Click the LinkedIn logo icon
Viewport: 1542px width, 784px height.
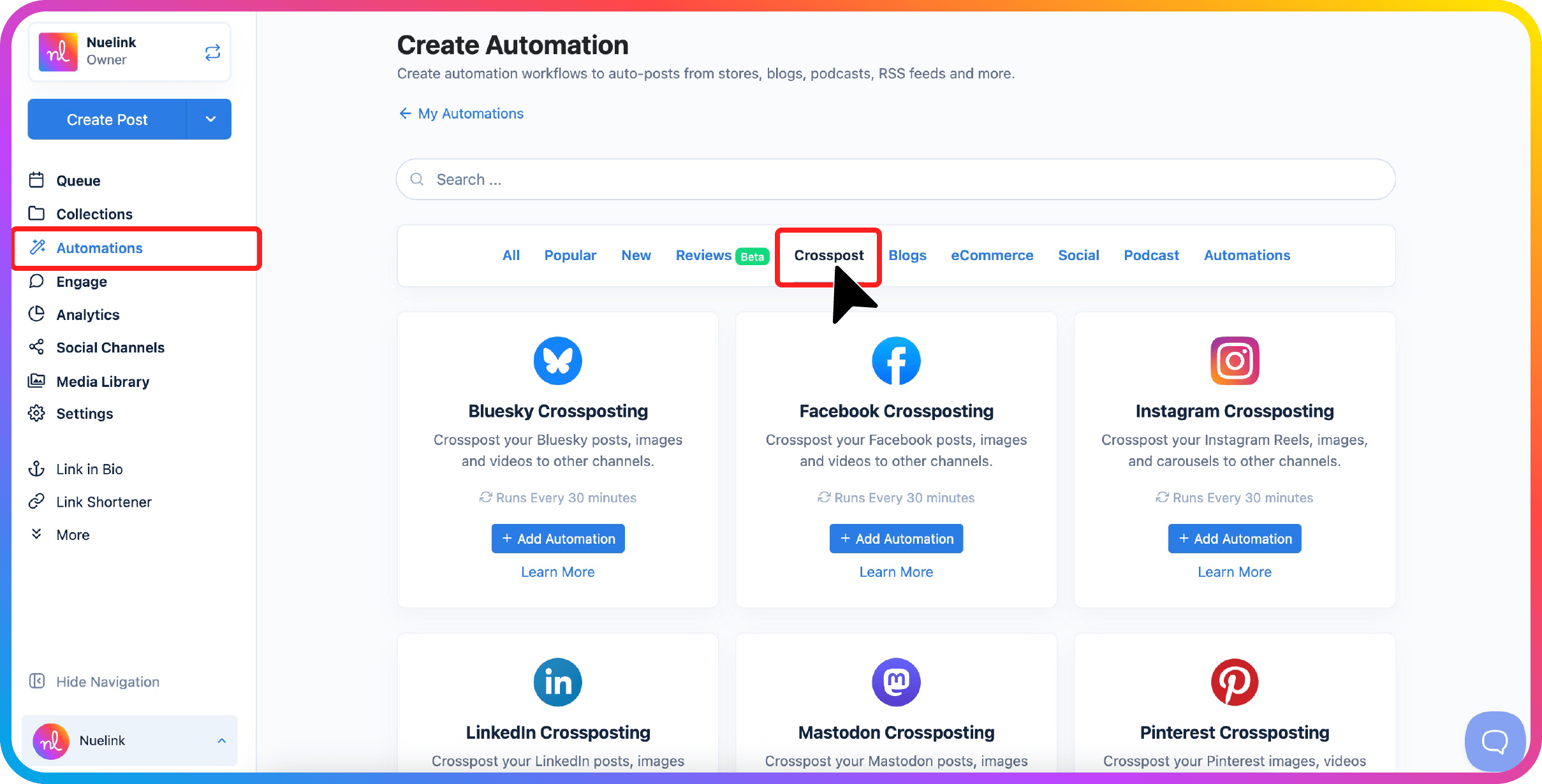tap(557, 682)
